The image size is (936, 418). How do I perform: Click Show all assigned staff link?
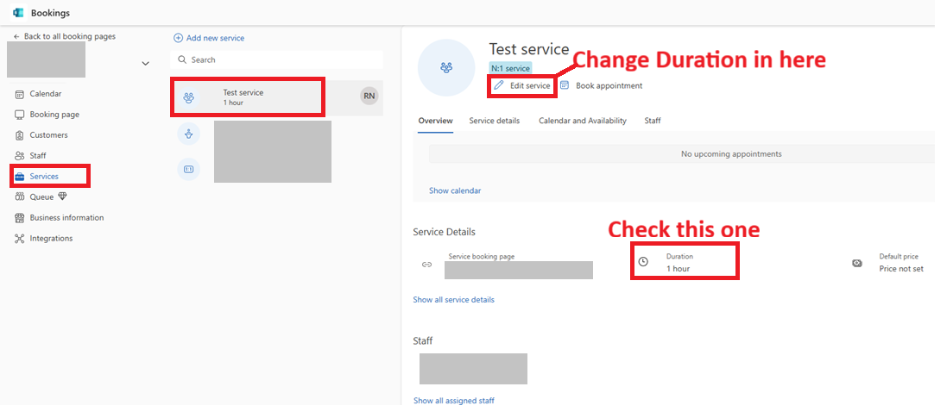point(454,401)
